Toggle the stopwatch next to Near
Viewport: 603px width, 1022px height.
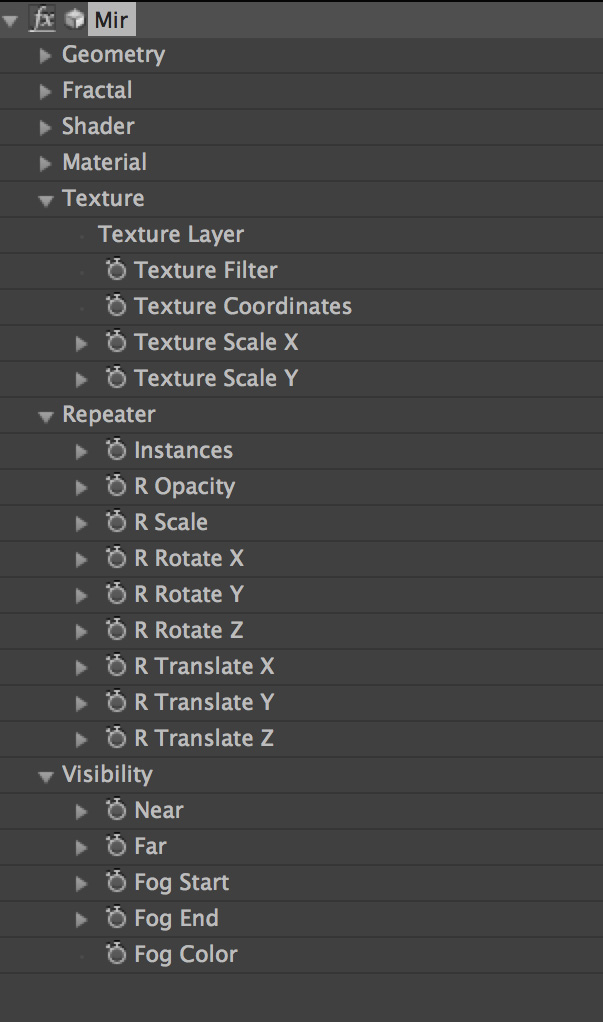tap(116, 809)
